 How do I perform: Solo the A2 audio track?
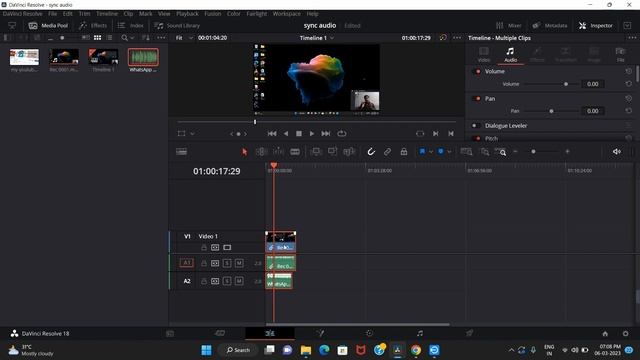click(x=227, y=281)
